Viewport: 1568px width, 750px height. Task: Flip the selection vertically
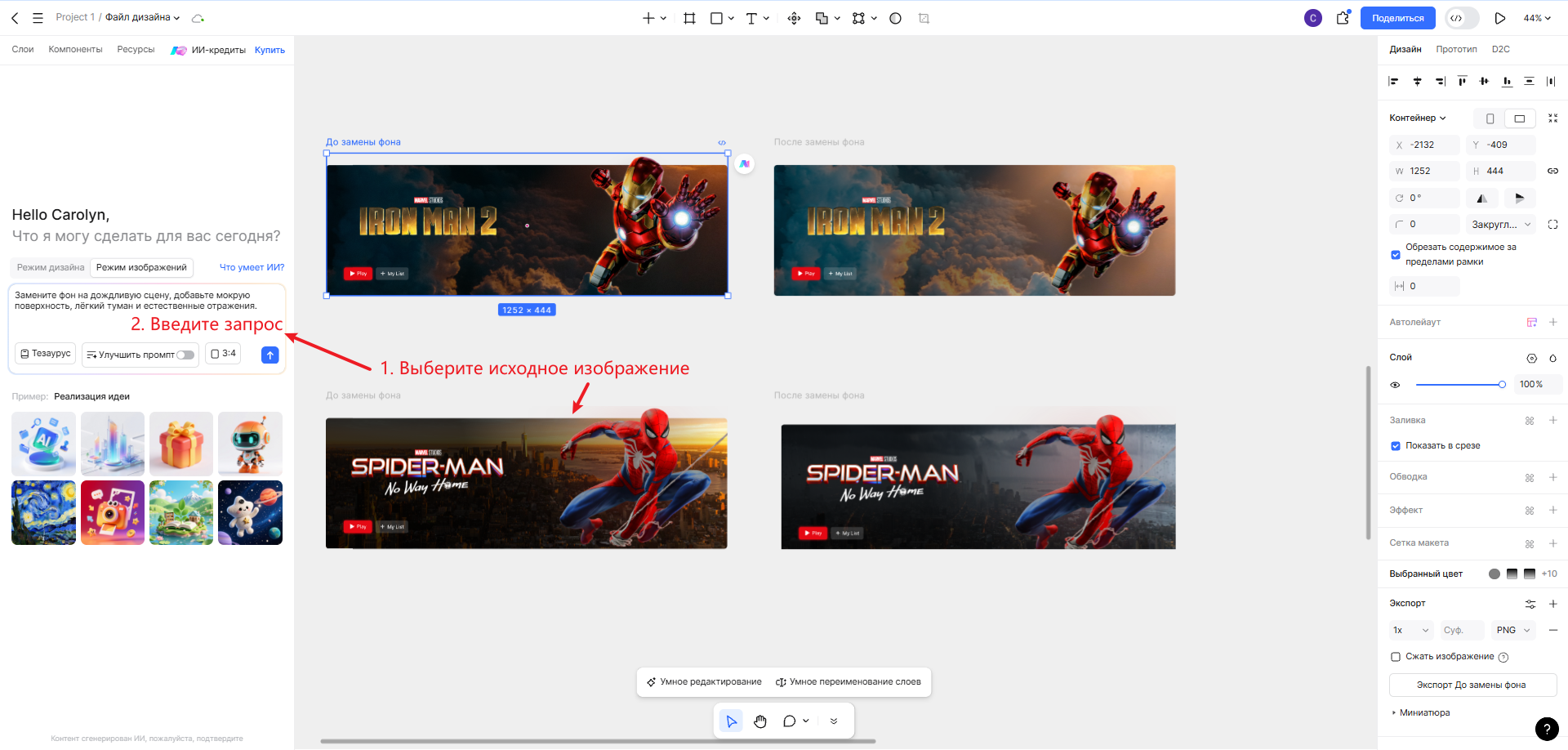pyautogui.click(x=1519, y=198)
